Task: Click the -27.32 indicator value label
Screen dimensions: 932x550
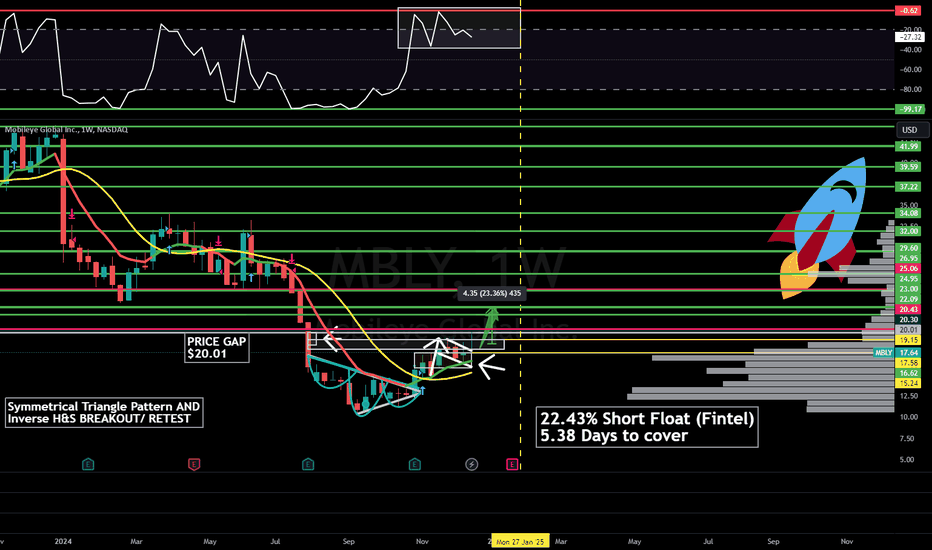Action: click(909, 37)
